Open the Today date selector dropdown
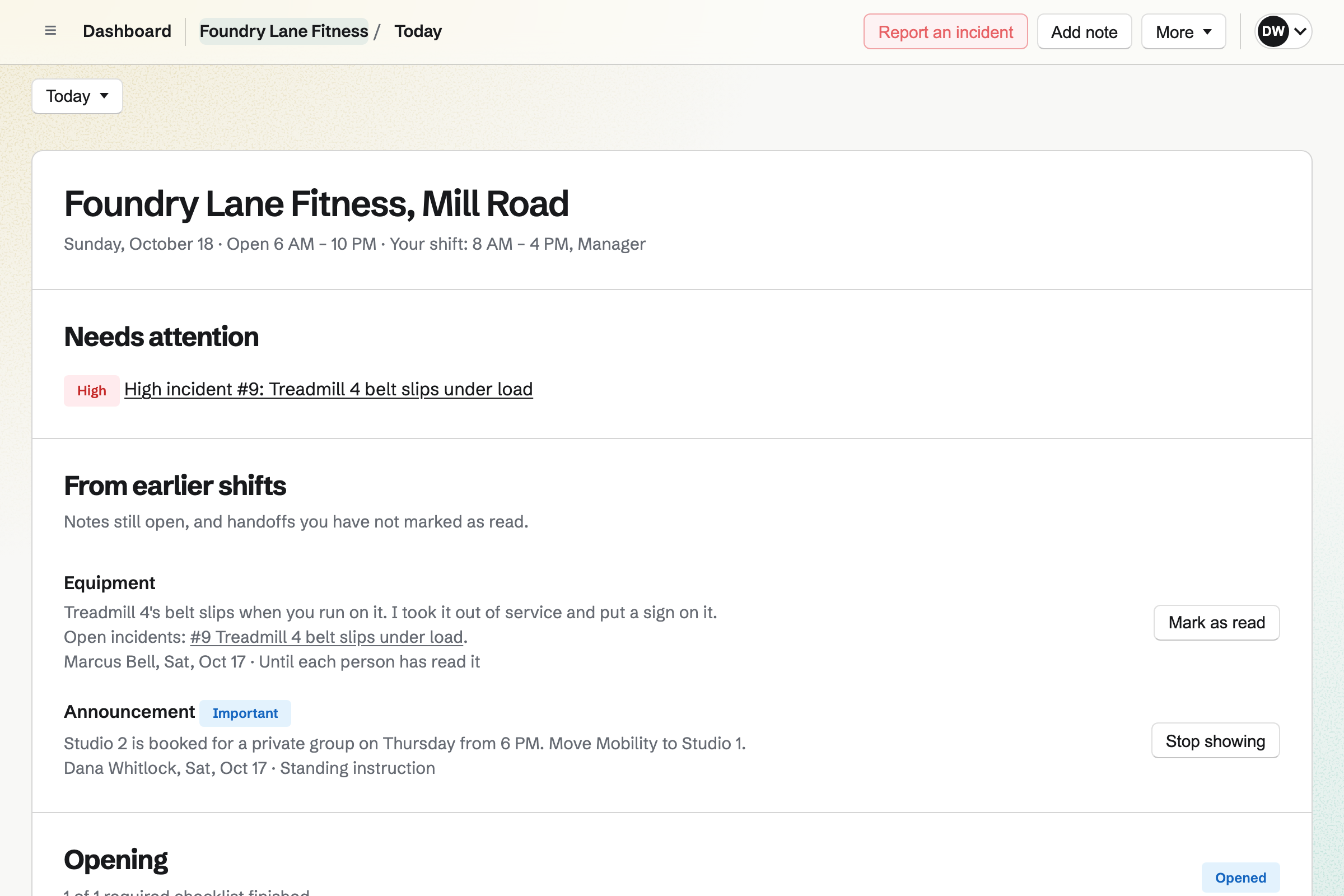The width and height of the screenshot is (1344, 896). click(77, 96)
